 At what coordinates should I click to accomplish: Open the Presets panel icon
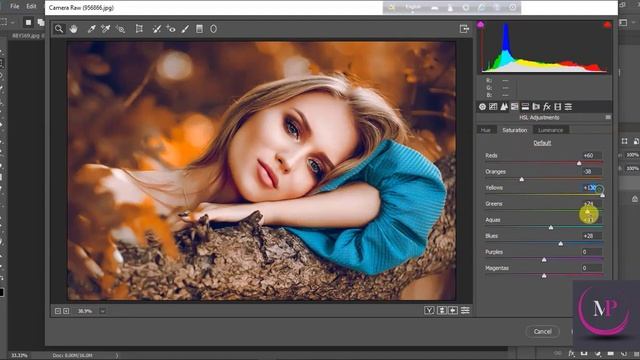point(568,107)
